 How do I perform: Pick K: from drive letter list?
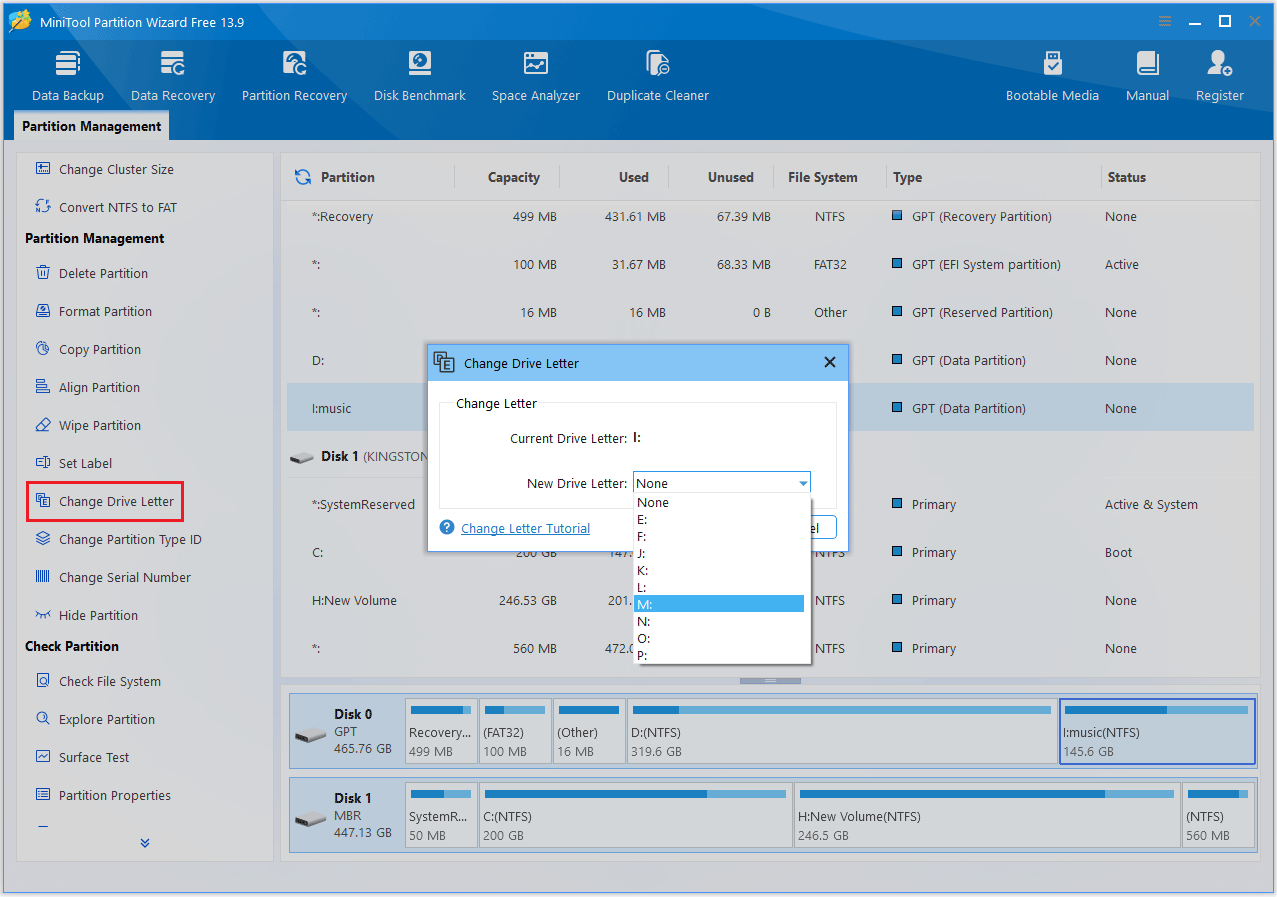[x=719, y=570]
